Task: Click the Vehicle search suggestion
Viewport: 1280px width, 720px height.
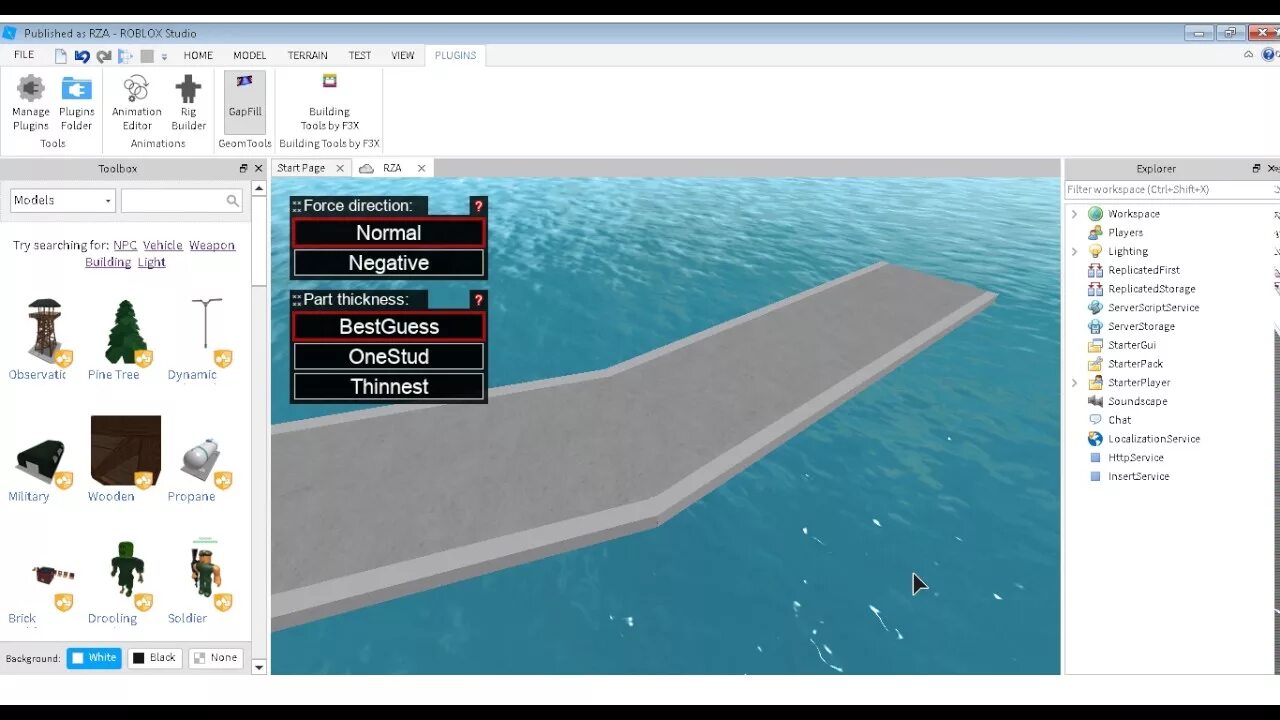Action: (x=163, y=245)
